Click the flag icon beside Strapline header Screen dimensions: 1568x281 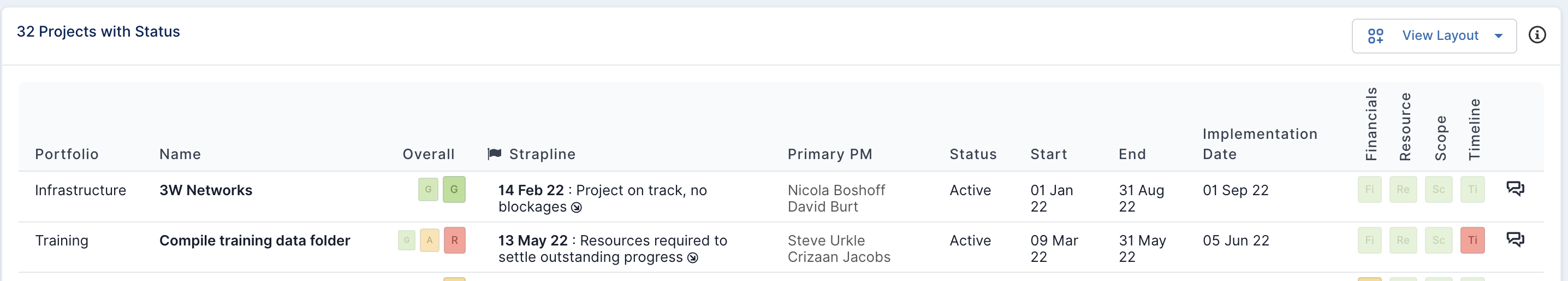(x=494, y=154)
